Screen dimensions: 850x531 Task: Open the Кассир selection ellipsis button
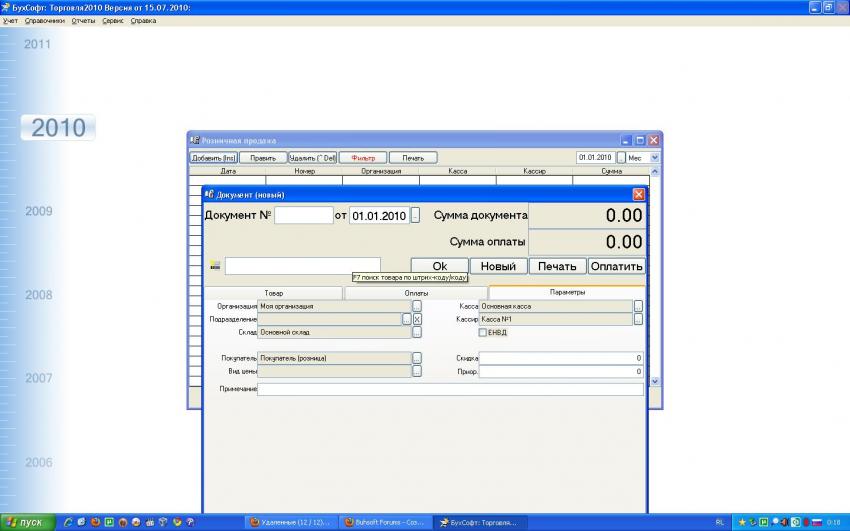[x=638, y=319]
